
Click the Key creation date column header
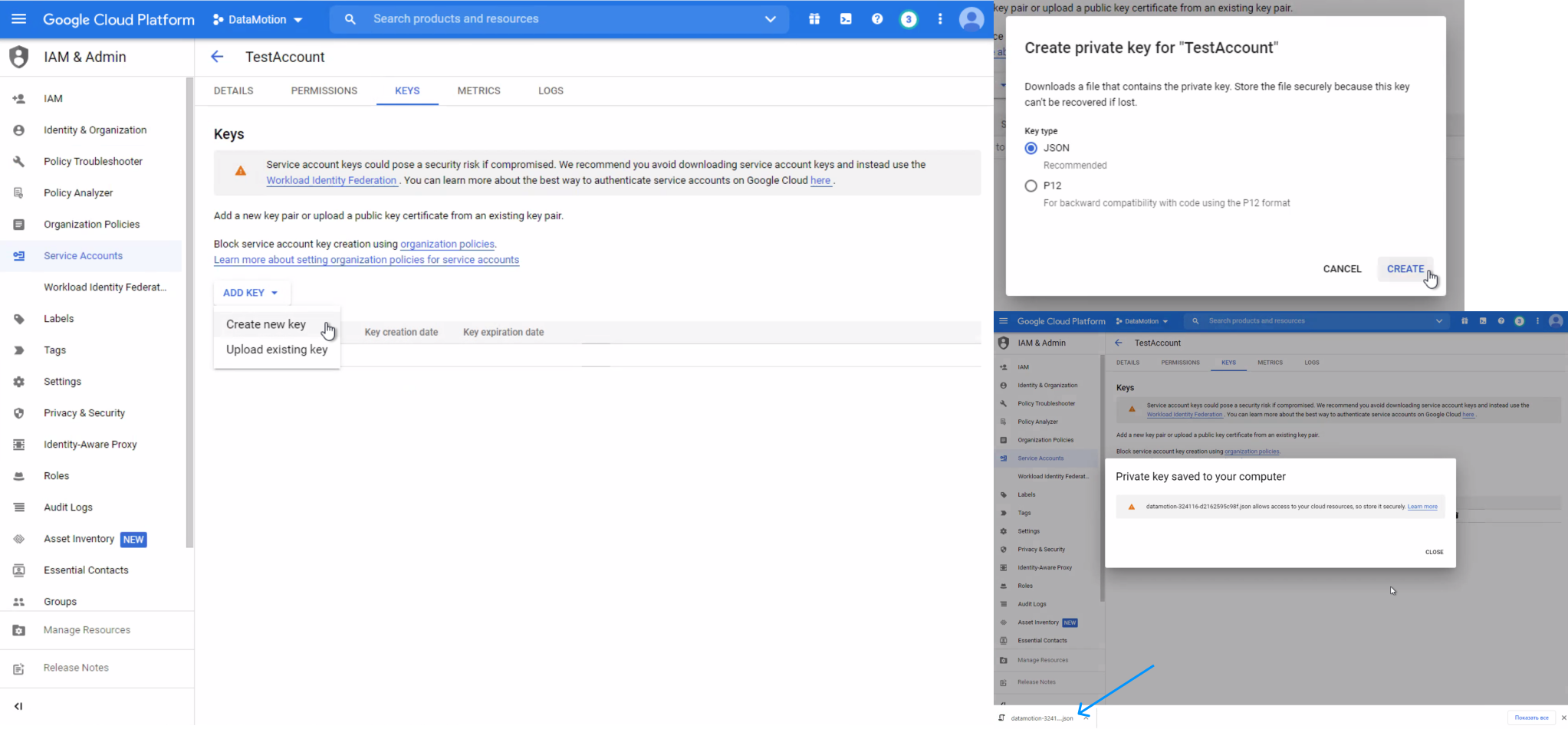click(401, 333)
